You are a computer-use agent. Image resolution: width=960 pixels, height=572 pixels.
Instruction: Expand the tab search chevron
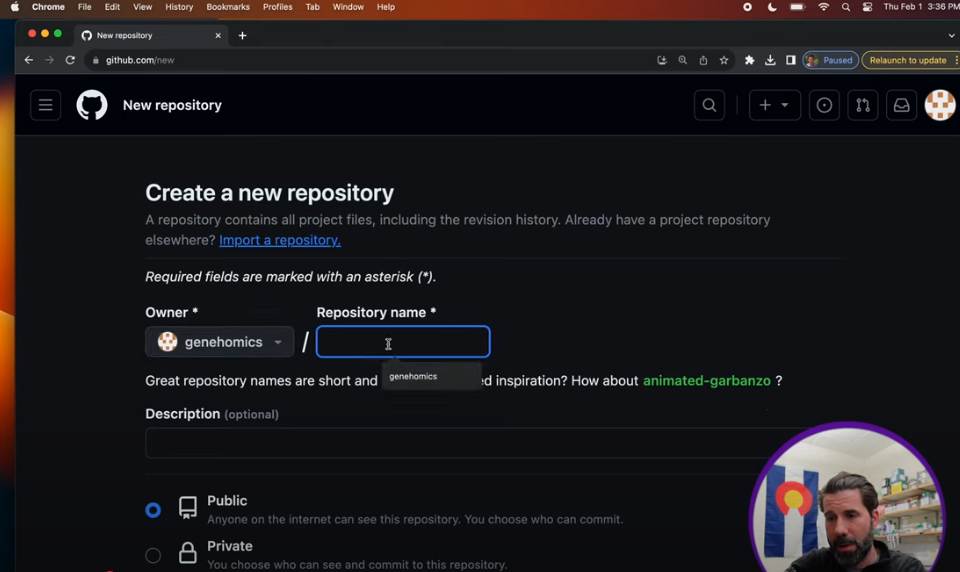tap(951, 36)
